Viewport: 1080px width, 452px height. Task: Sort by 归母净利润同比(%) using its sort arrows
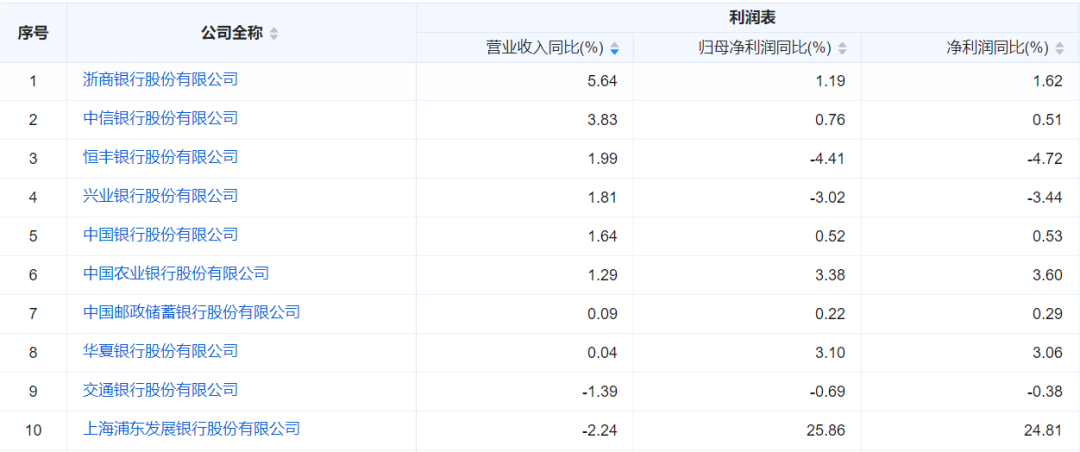click(x=842, y=48)
